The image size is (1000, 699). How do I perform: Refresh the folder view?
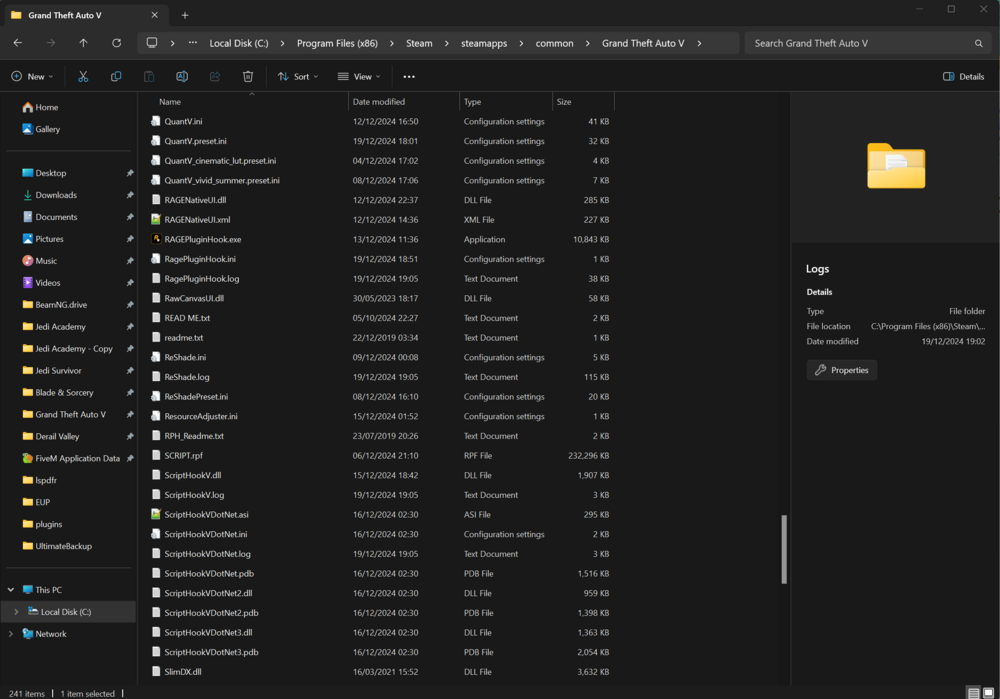(118, 43)
